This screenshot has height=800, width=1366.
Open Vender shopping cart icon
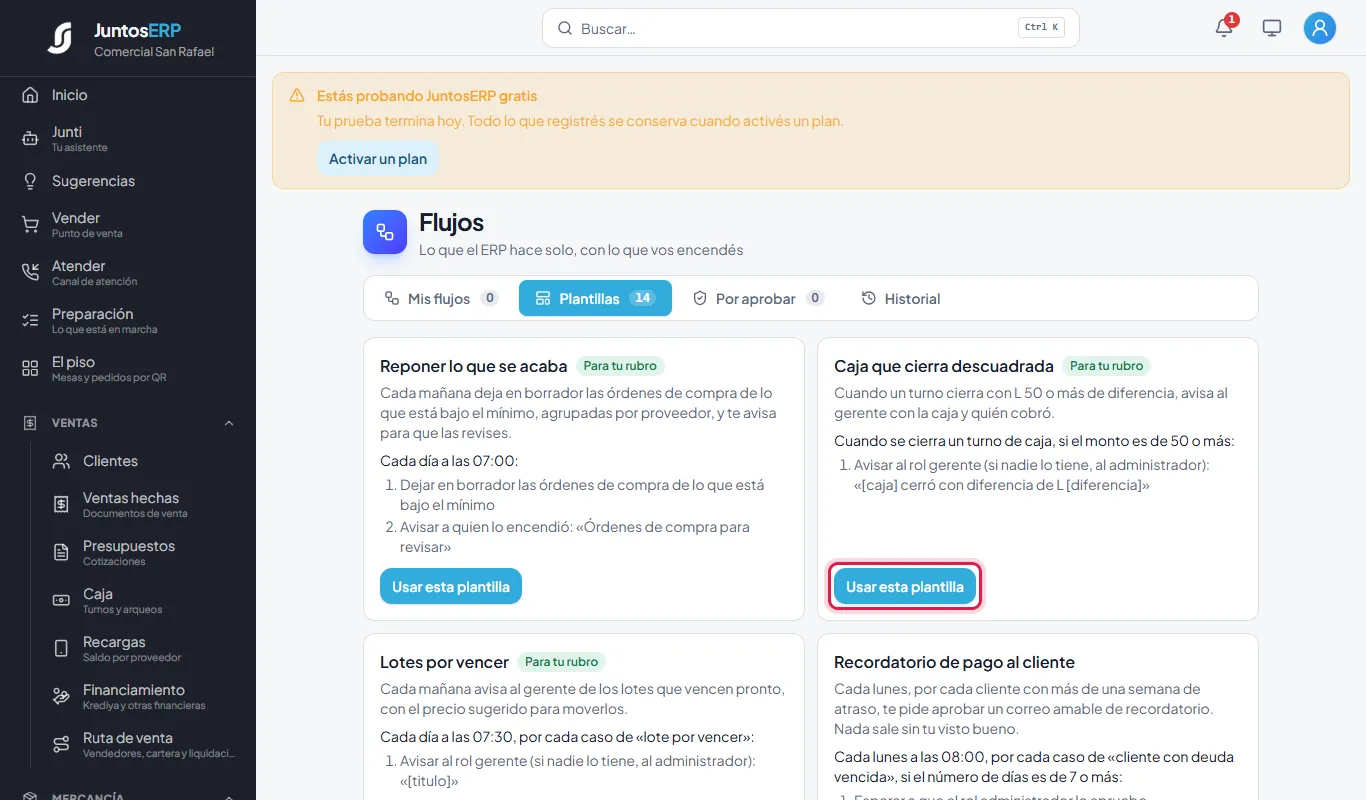tap(30, 225)
